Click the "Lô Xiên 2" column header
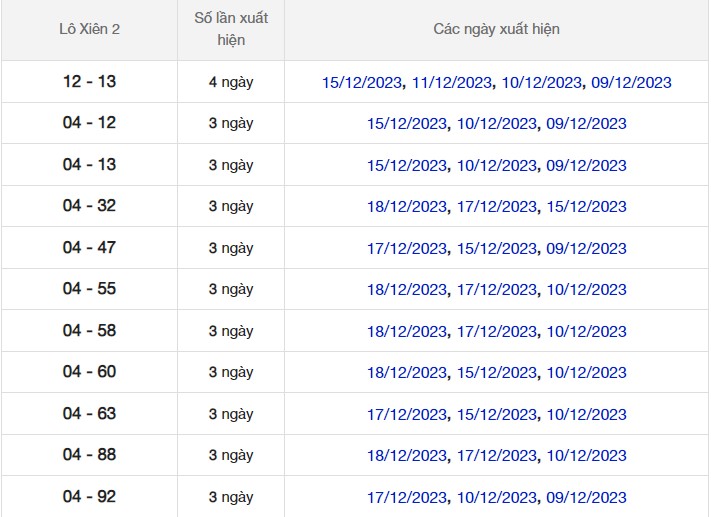Viewport: 711px width, 517px height. tap(90, 30)
